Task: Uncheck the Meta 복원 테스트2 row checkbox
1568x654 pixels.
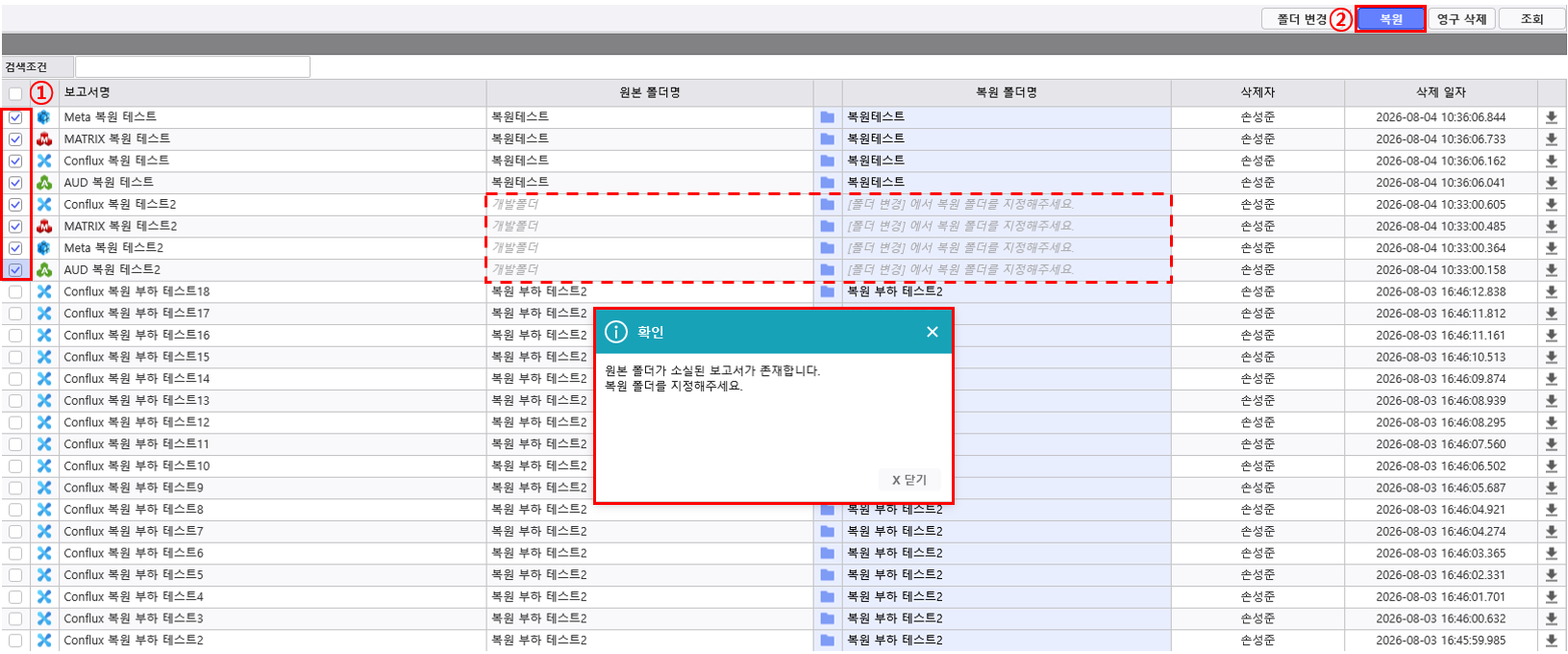Action: point(15,248)
